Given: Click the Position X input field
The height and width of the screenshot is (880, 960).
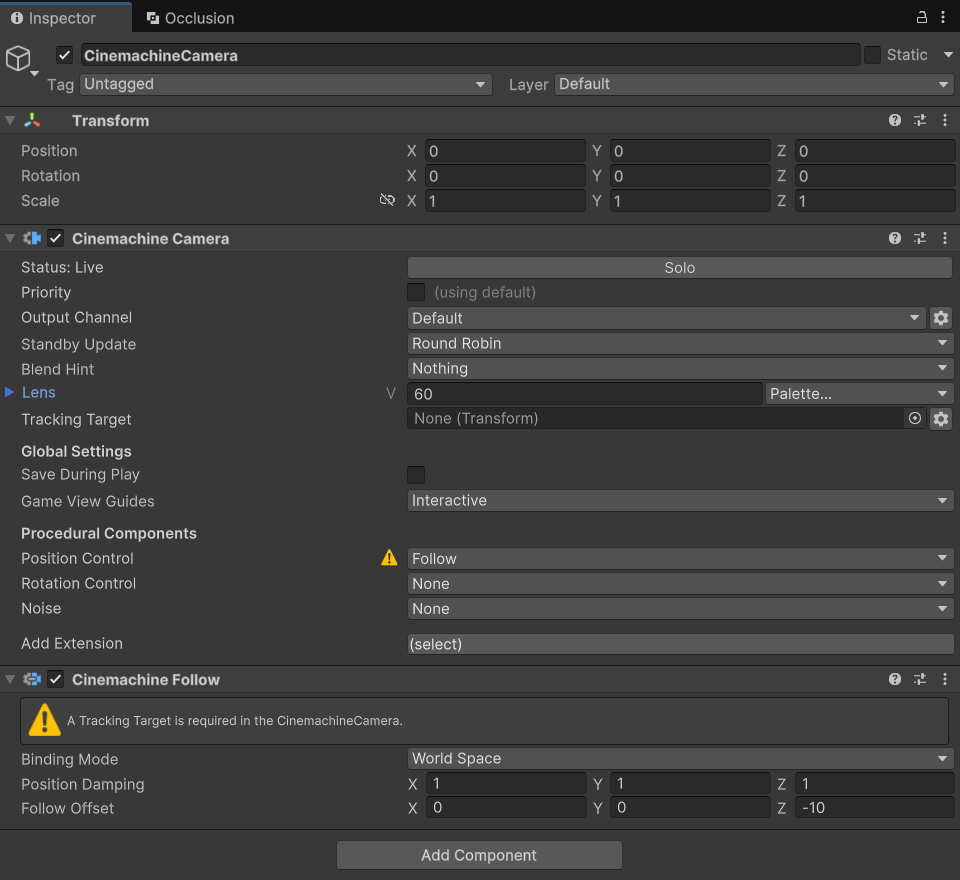Looking at the screenshot, I should tap(505, 151).
